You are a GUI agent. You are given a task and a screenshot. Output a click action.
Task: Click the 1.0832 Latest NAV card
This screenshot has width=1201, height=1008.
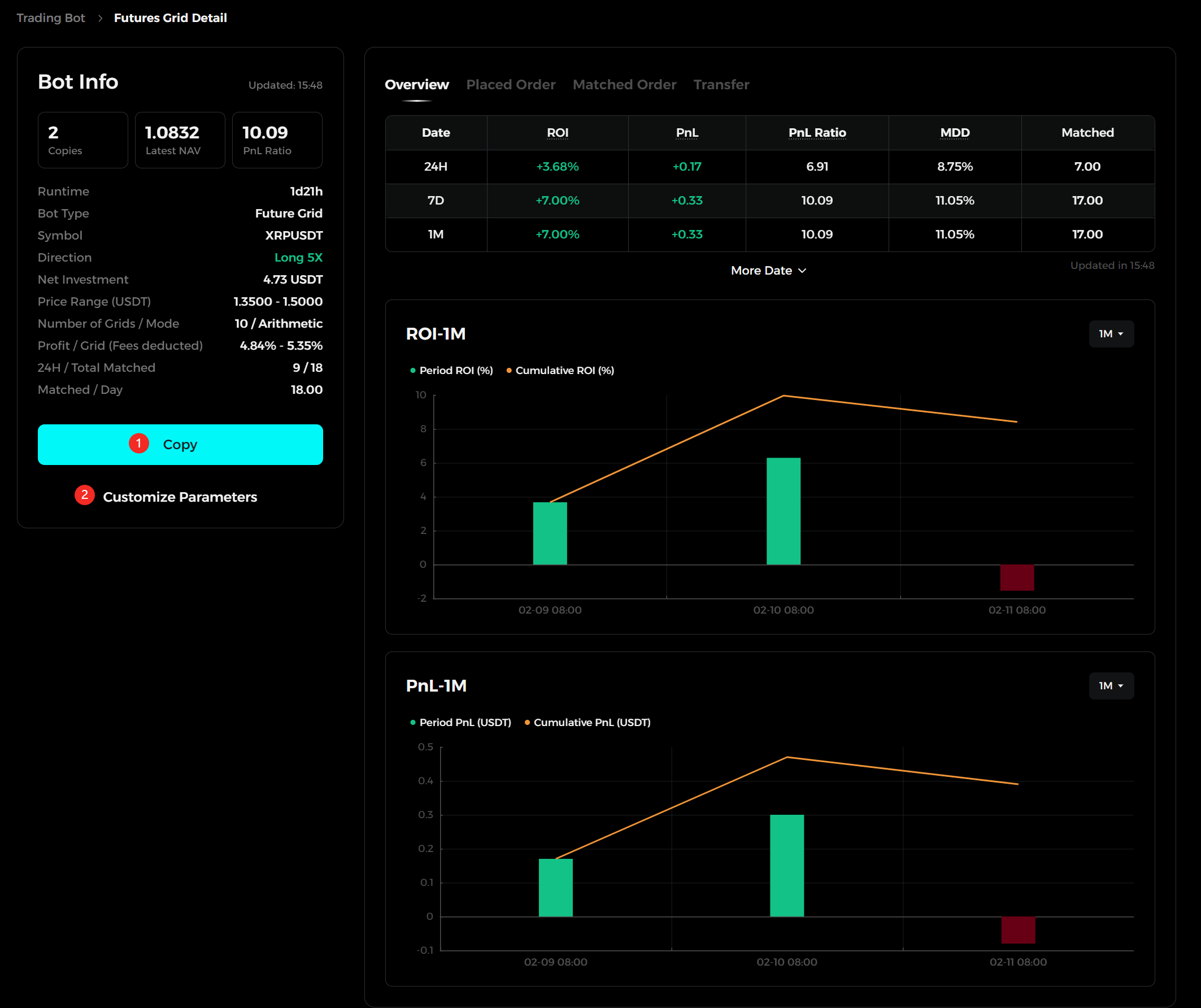tap(180, 140)
